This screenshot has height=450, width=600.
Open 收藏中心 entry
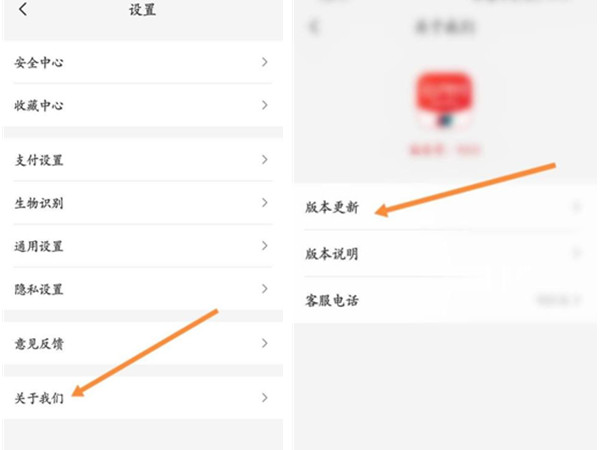pyautogui.click(x=143, y=105)
